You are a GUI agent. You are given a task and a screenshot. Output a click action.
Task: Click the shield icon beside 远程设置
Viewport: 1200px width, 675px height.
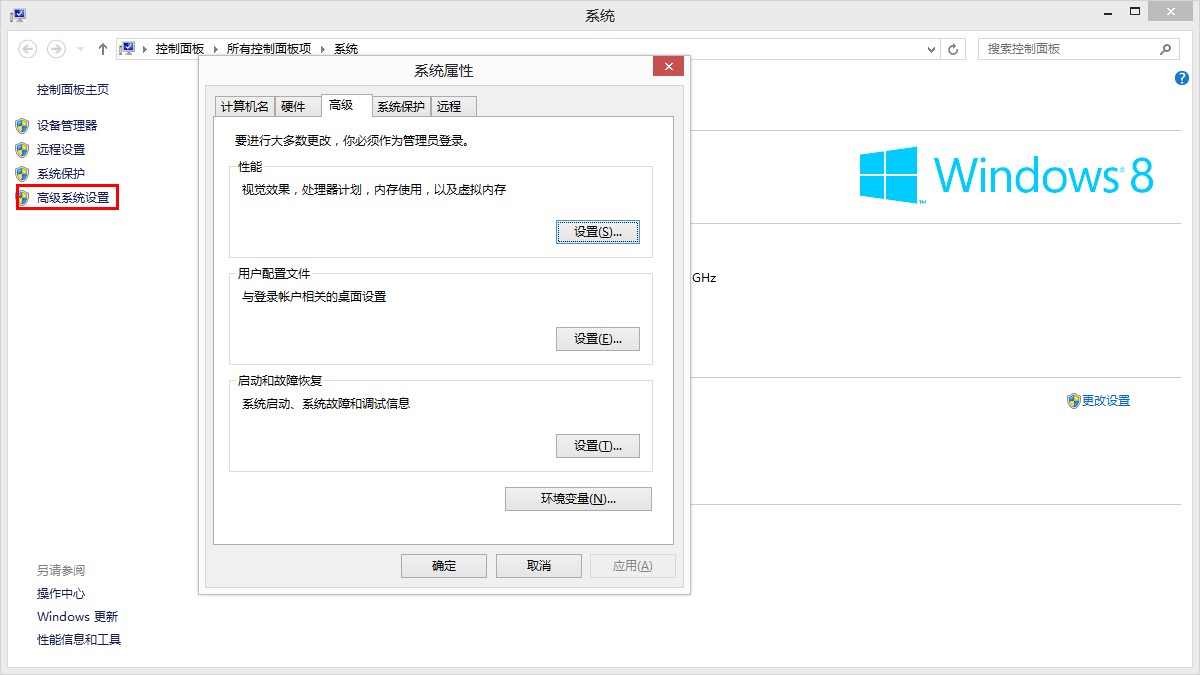click(22, 150)
